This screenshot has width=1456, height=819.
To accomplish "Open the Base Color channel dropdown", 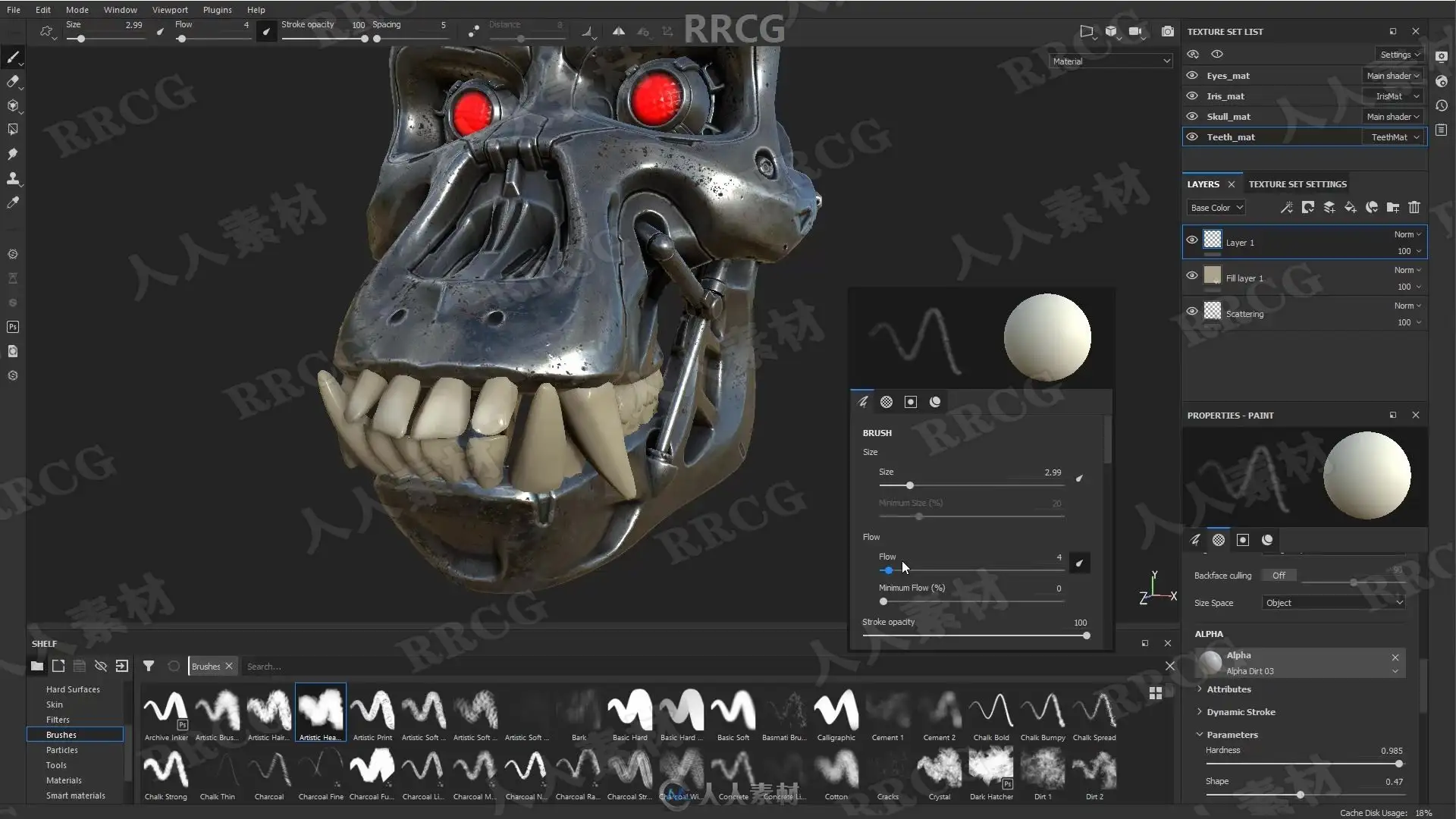I will [1216, 208].
